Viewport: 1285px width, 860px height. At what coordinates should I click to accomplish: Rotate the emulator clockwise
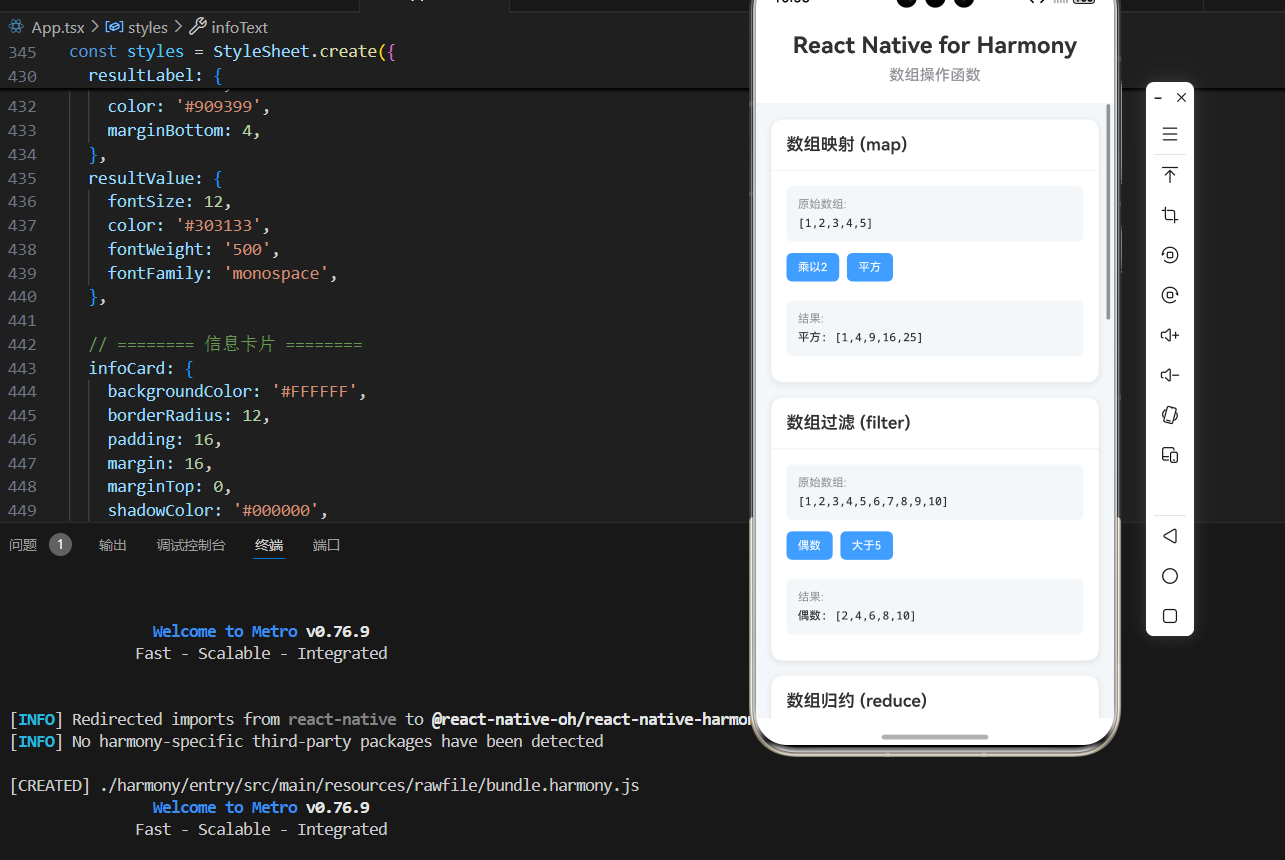click(x=1170, y=295)
